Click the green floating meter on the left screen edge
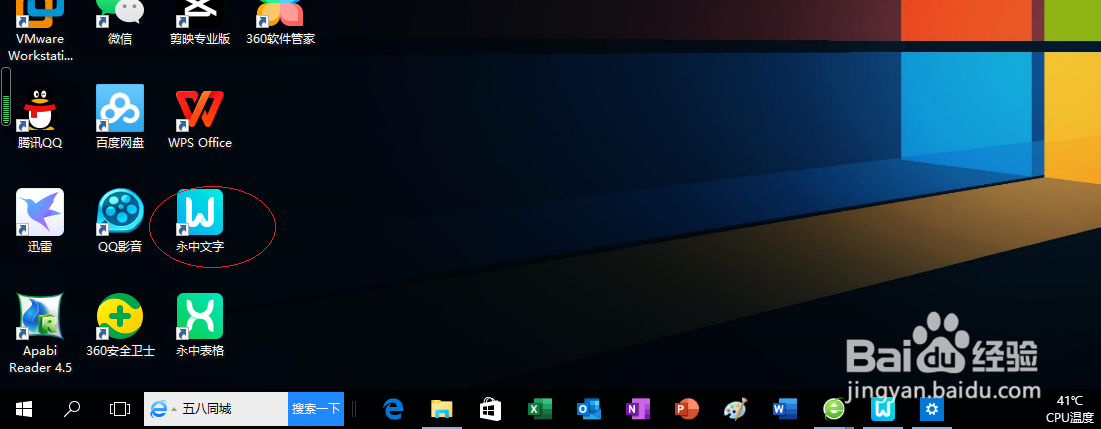Screen dimensions: 1101x429 point(6,99)
